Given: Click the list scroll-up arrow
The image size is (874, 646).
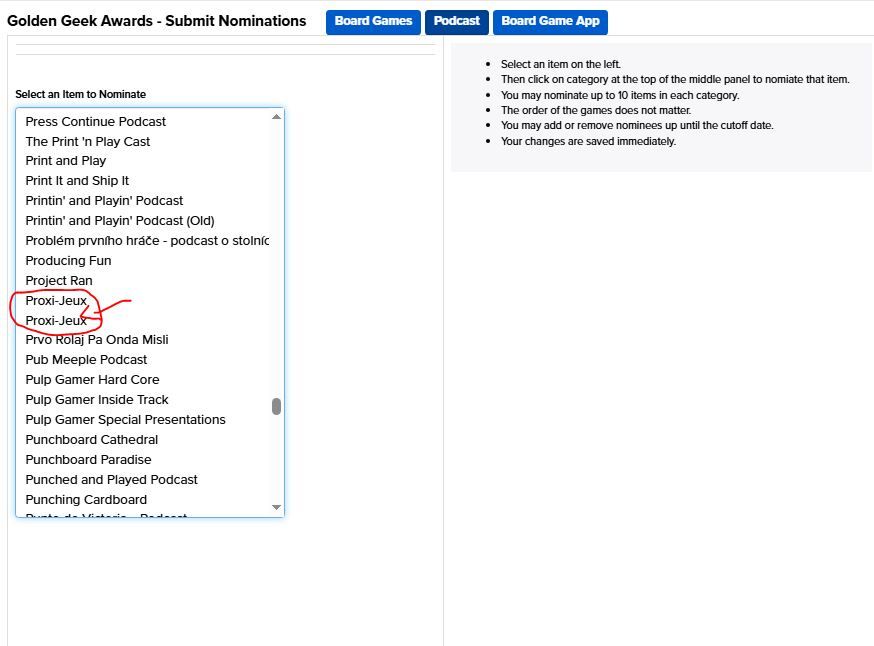Looking at the screenshot, I should tap(276, 117).
